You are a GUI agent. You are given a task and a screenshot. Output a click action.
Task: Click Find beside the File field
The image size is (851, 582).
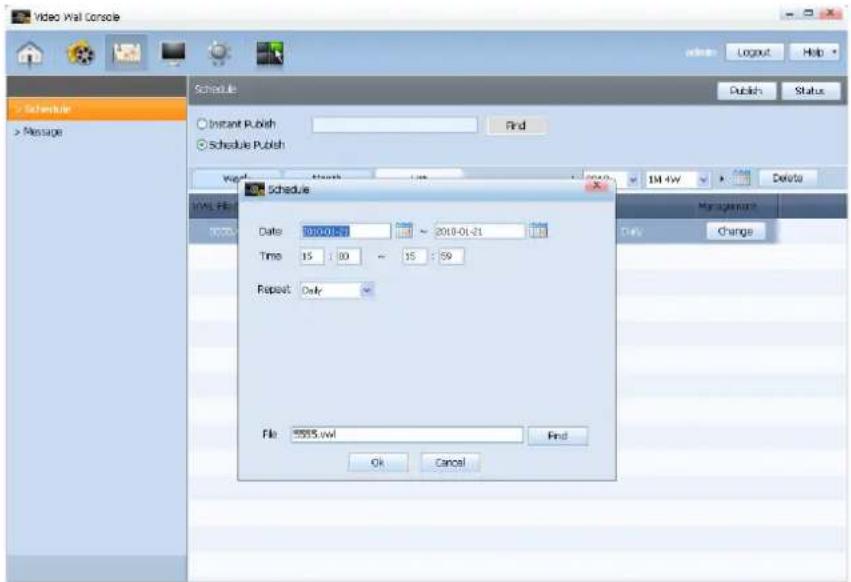pos(557,435)
